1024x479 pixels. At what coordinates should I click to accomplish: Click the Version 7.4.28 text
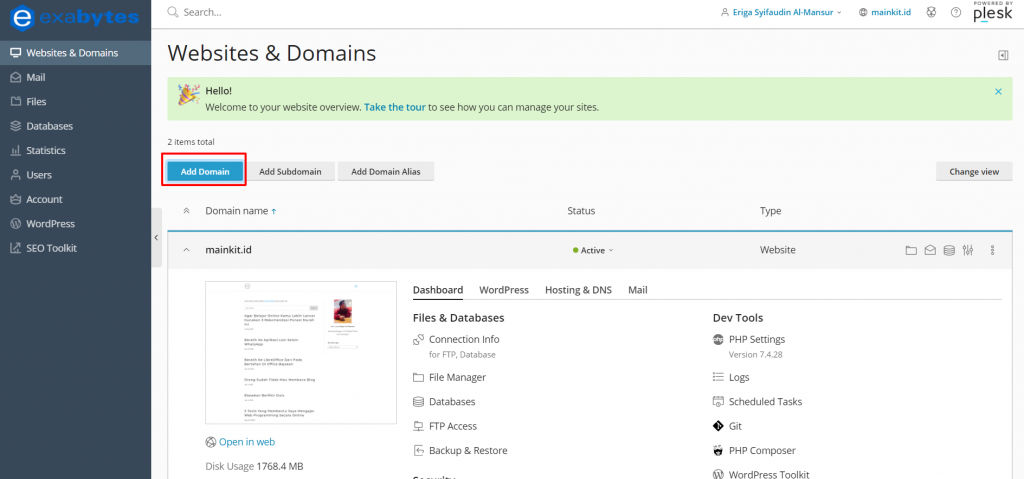pyautogui.click(x=756, y=354)
